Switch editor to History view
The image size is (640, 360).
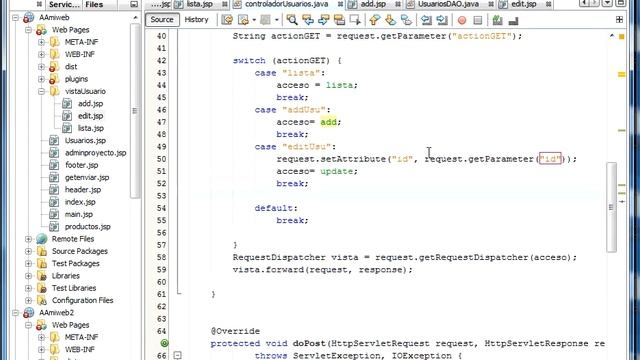[196, 20]
